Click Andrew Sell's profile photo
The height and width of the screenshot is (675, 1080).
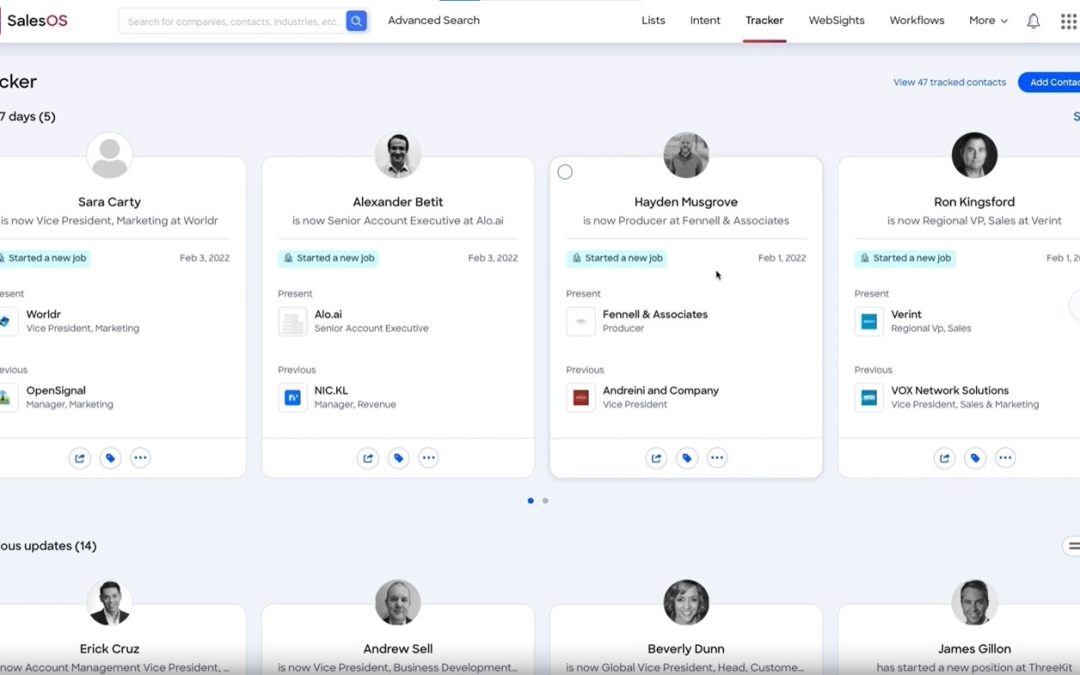(x=397, y=603)
